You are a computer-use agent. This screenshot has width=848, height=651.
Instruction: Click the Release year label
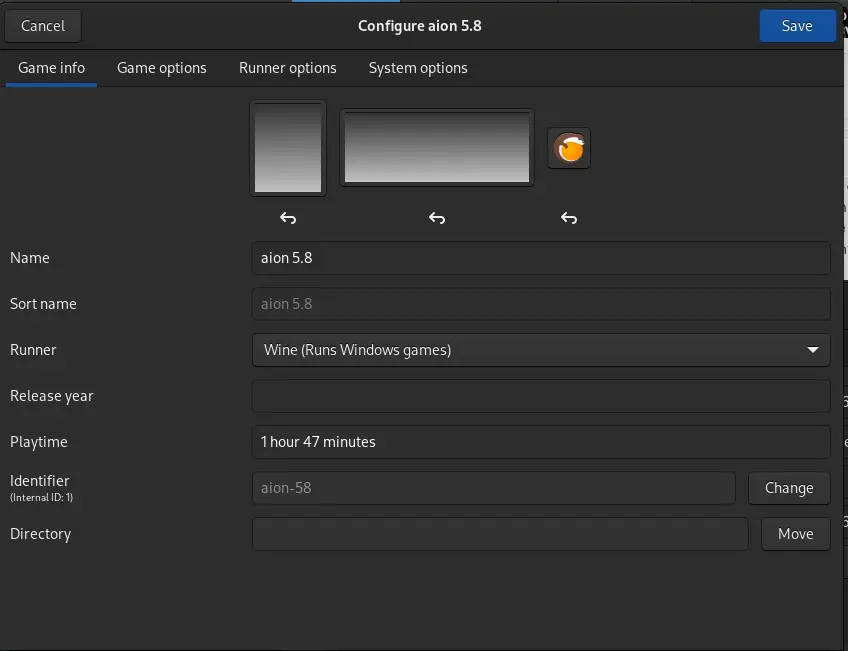[x=51, y=396]
